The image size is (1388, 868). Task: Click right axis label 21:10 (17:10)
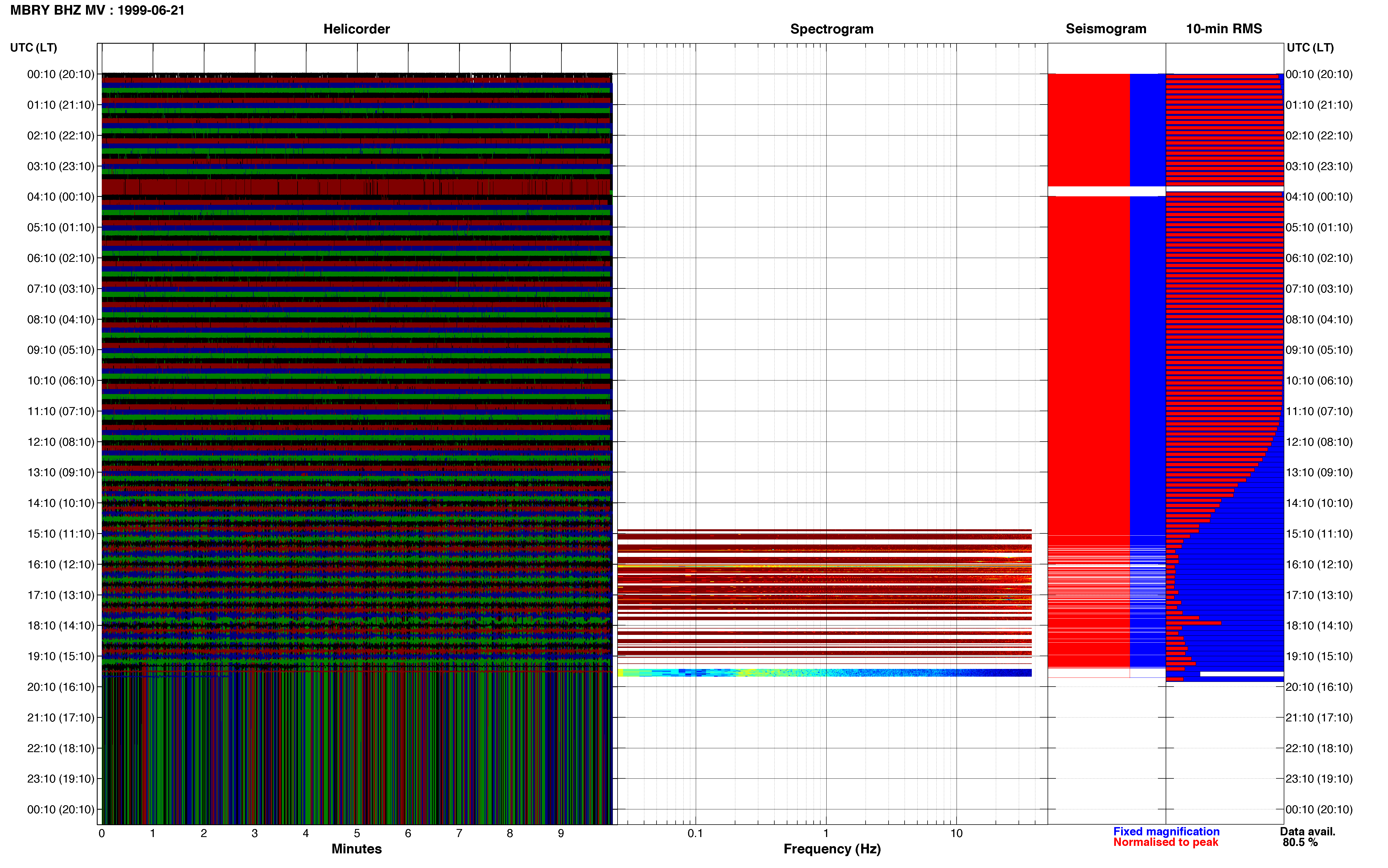[x=1319, y=718]
